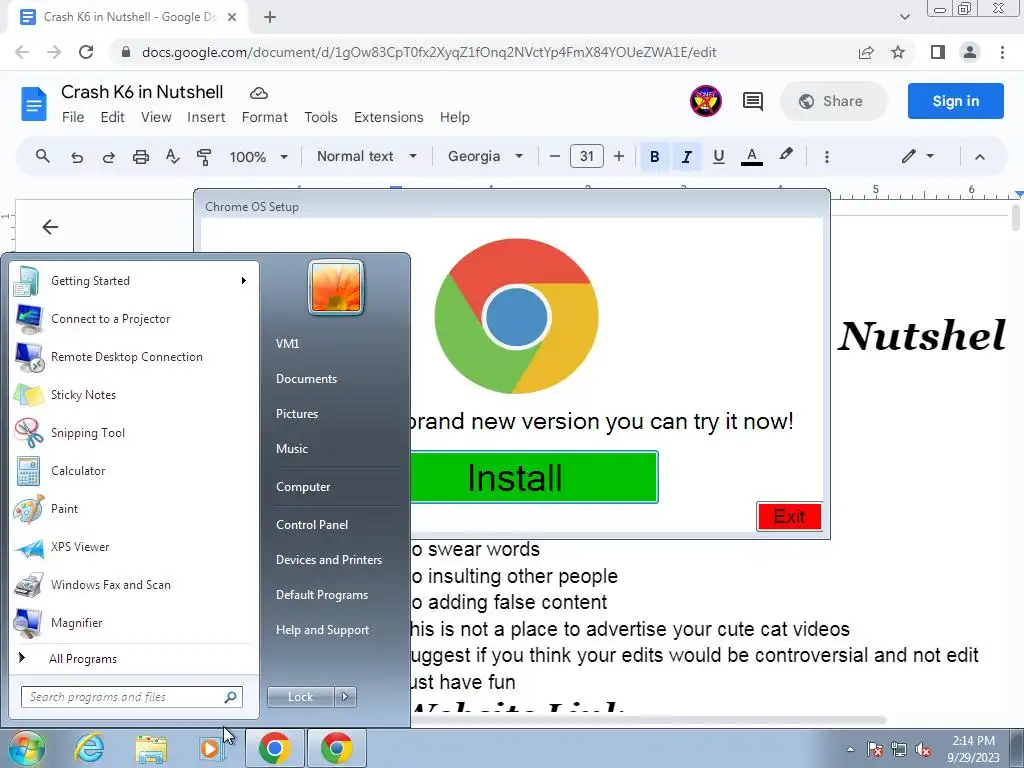
Task: Open the Normal text style dropdown
Action: pyautogui.click(x=366, y=156)
